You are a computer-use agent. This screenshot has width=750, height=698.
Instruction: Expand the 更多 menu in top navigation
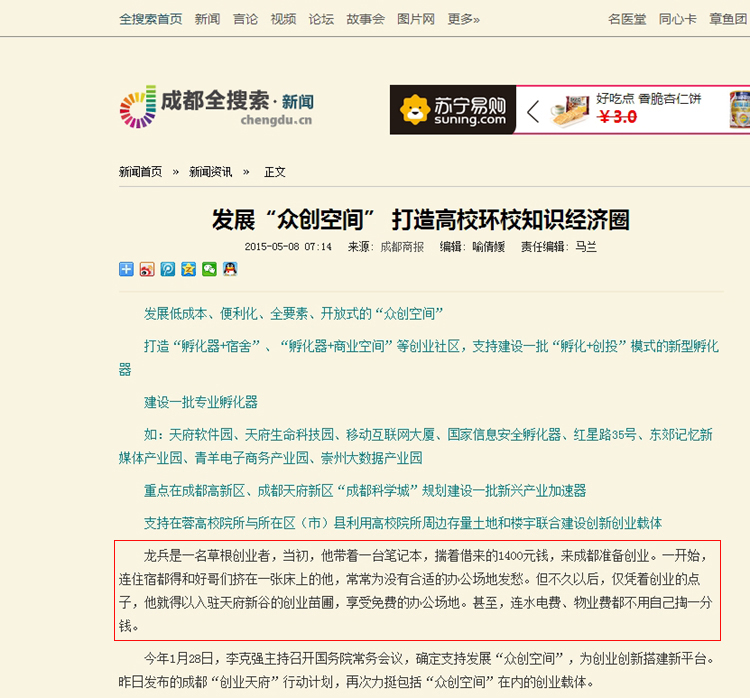click(463, 19)
